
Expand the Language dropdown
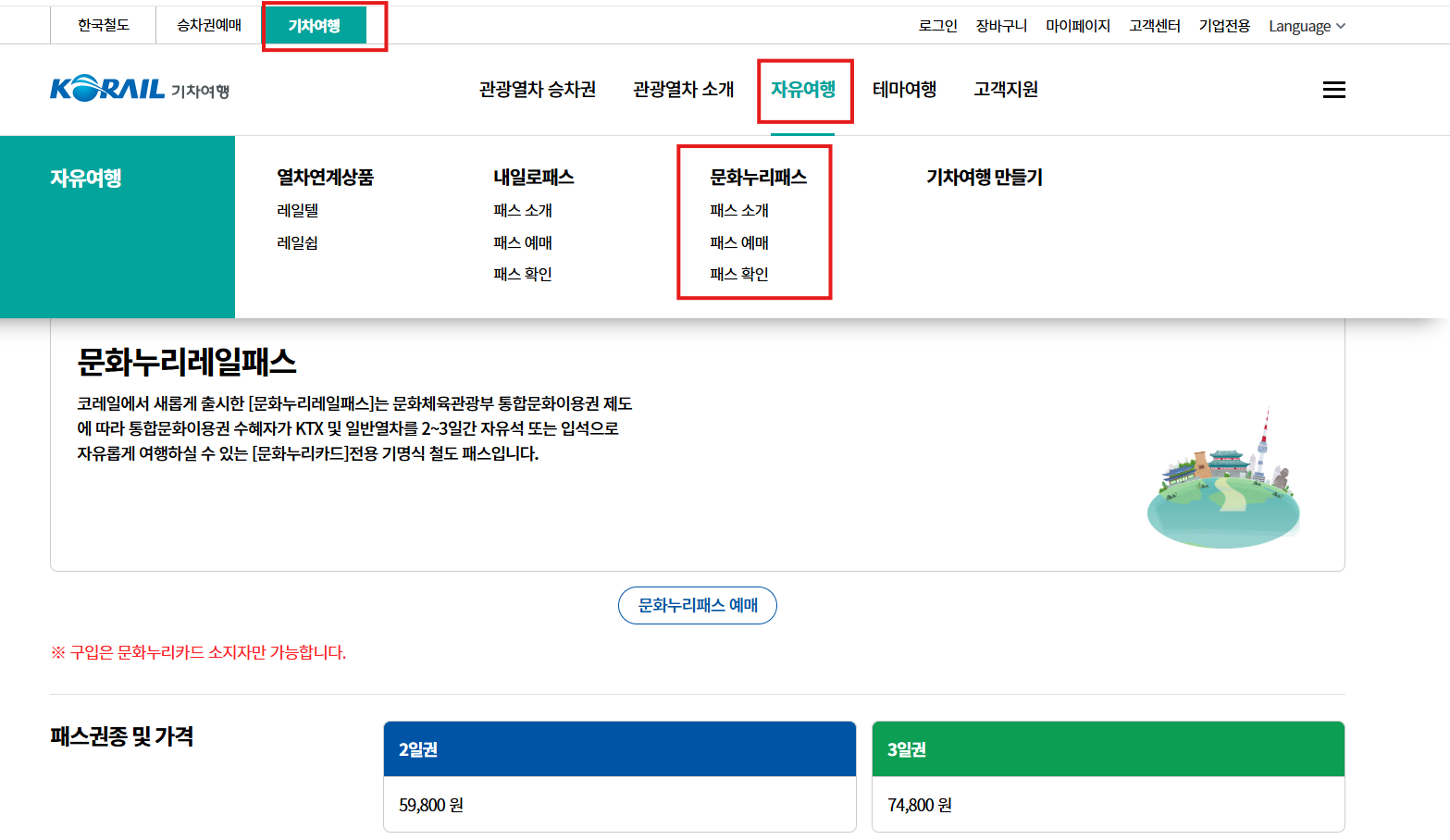tap(1307, 26)
